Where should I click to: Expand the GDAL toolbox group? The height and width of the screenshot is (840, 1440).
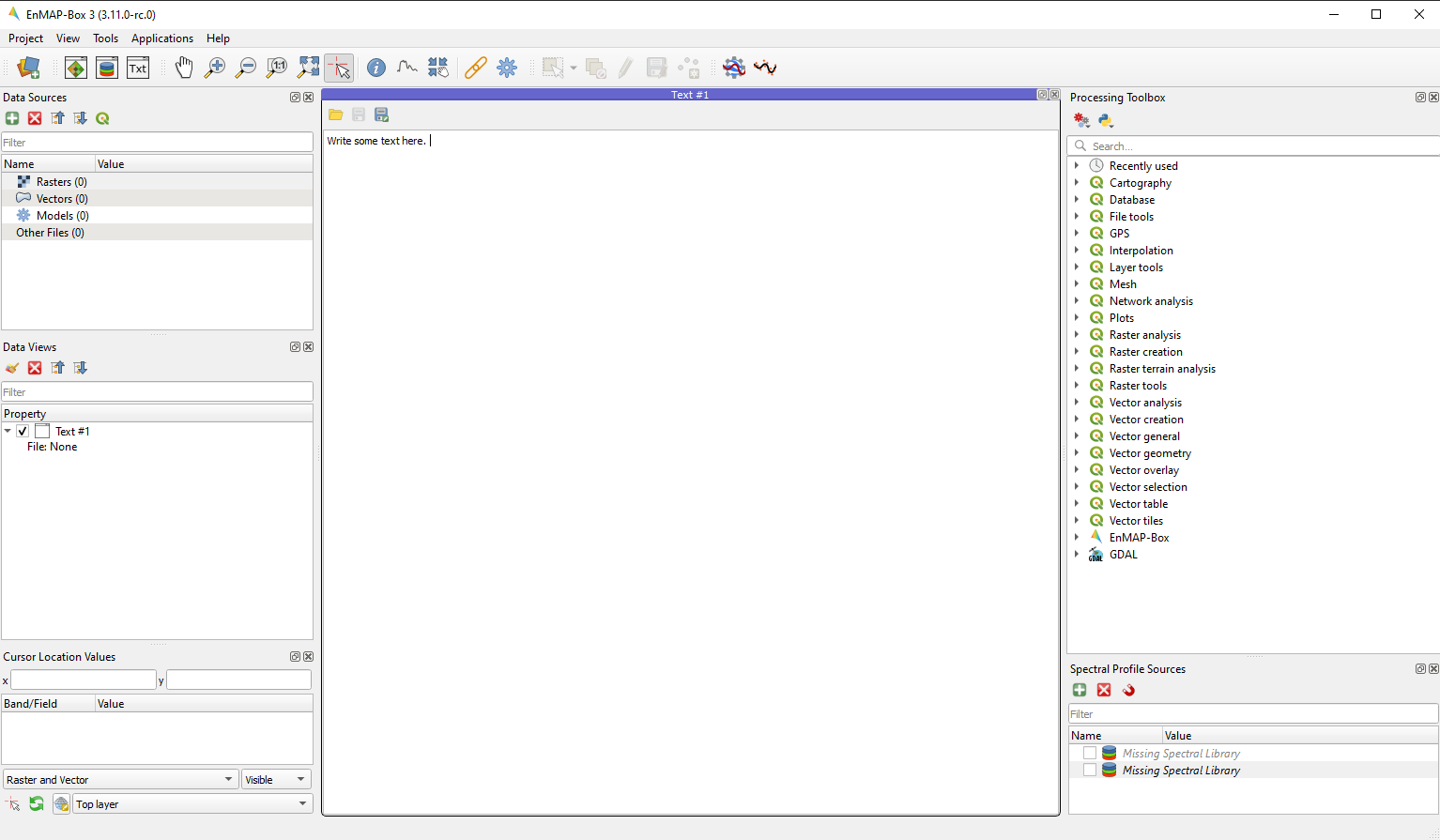pyautogui.click(x=1077, y=555)
